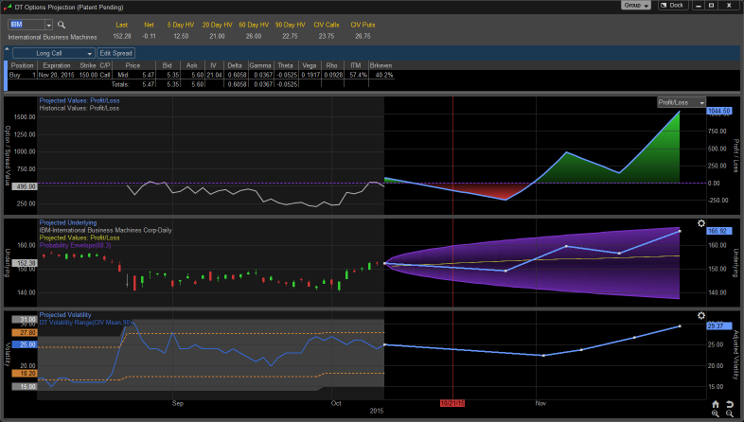Screen dimensions: 744x422
Task: Select the 10/21/15 red date marker
Action: (x=452, y=403)
